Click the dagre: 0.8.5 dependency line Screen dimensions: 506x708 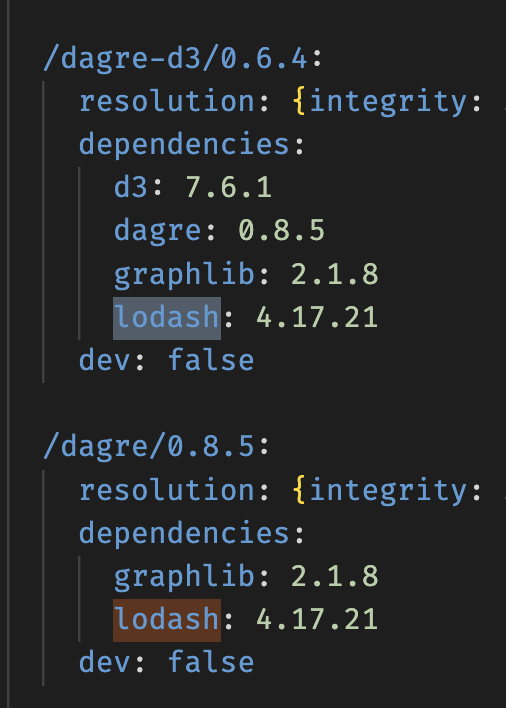[219, 231]
